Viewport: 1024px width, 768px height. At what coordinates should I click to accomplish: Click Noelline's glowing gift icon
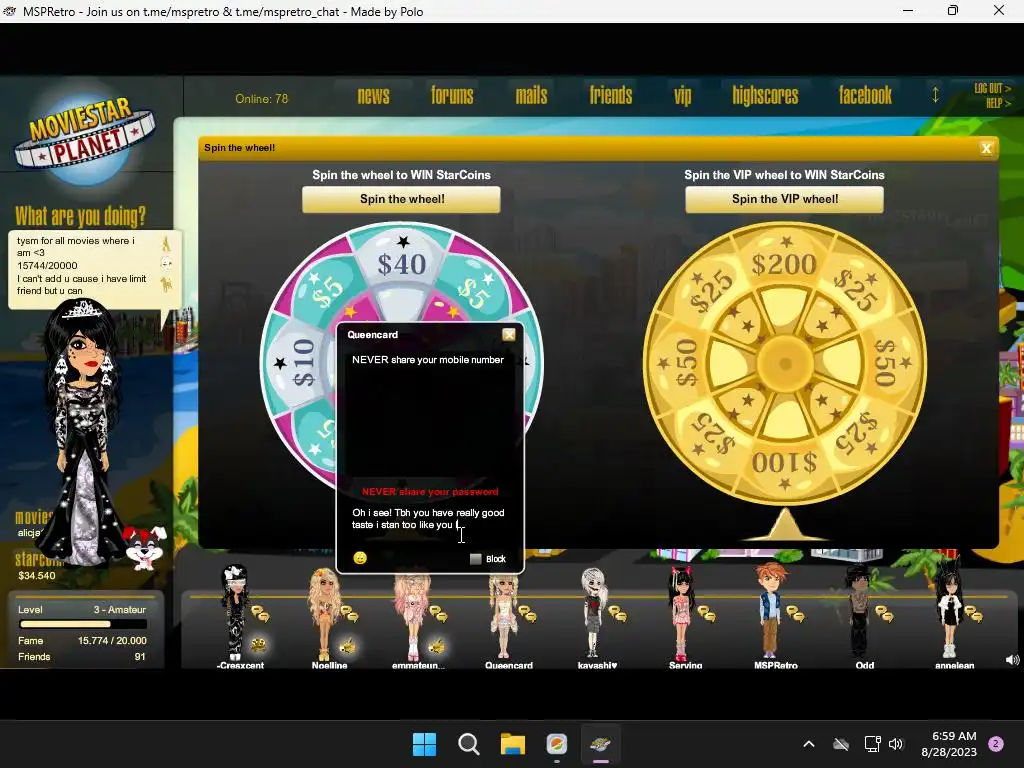click(347, 645)
